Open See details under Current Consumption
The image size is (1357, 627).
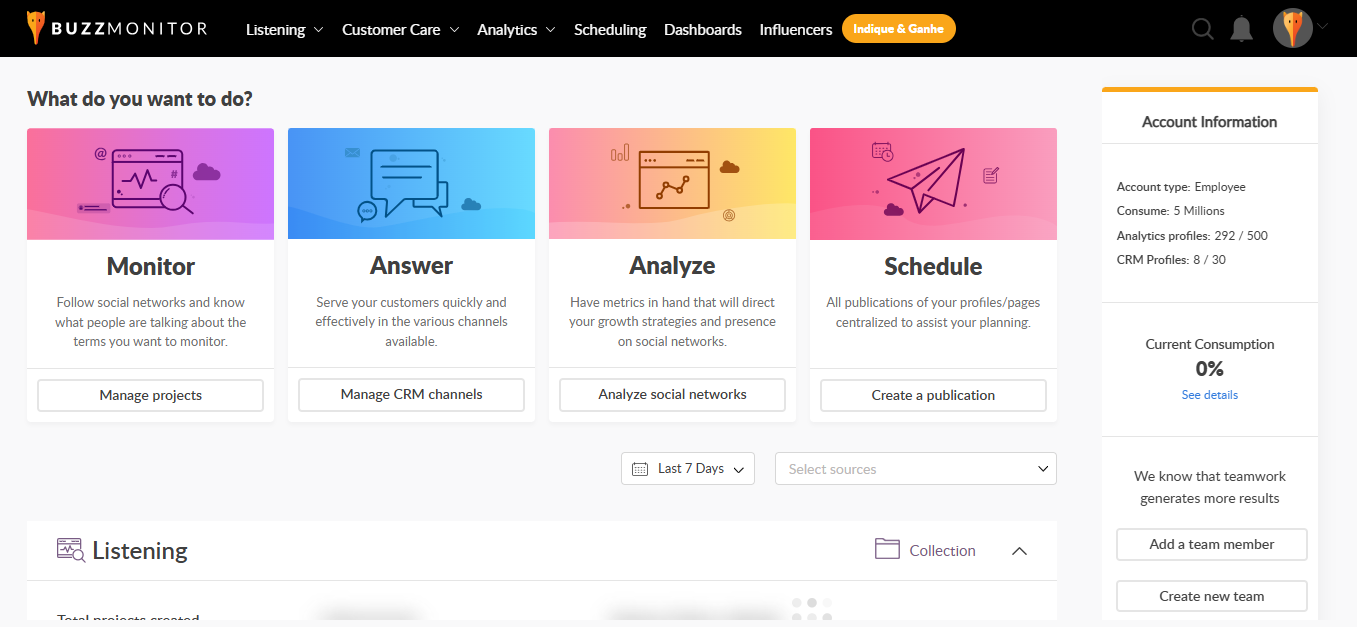(x=1209, y=394)
